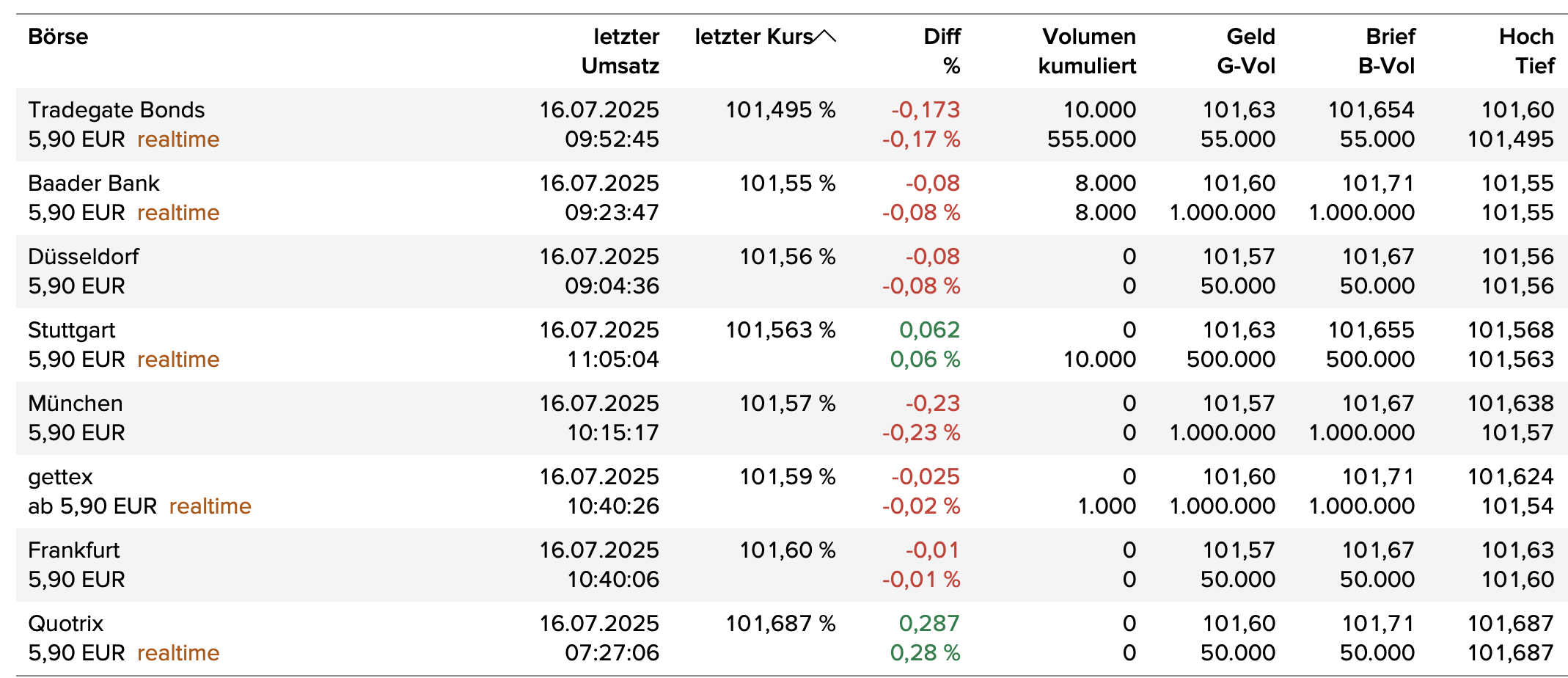Click Stuttgart Geld quote 101,63
1568x678 pixels.
click(1239, 330)
